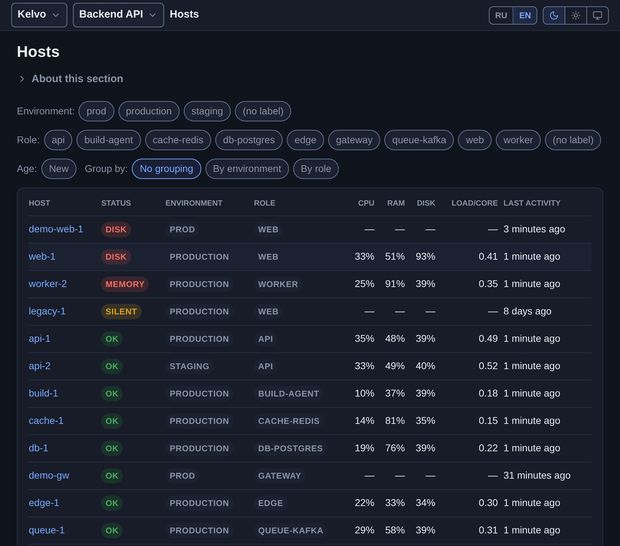Click OK status badge for api-1

click(x=112, y=339)
